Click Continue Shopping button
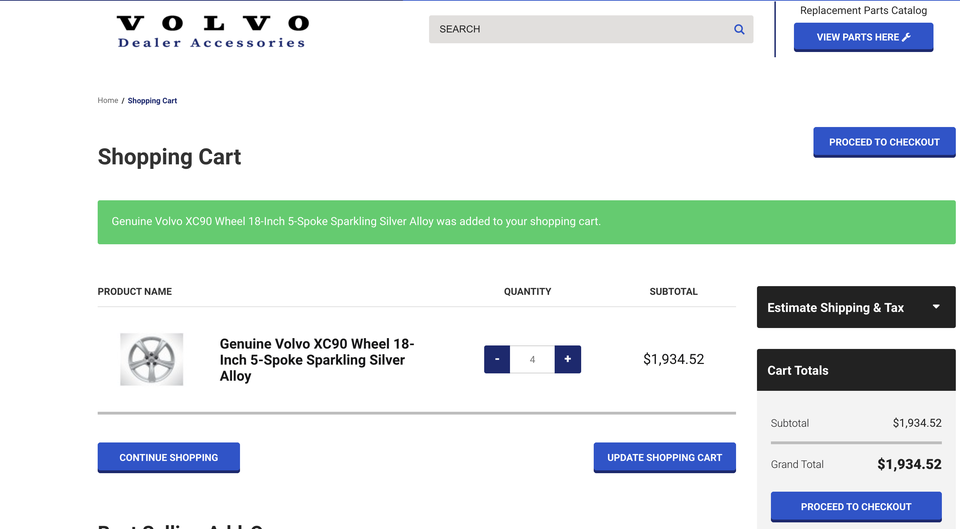This screenshot has height=529, width=960. (168, 457)
